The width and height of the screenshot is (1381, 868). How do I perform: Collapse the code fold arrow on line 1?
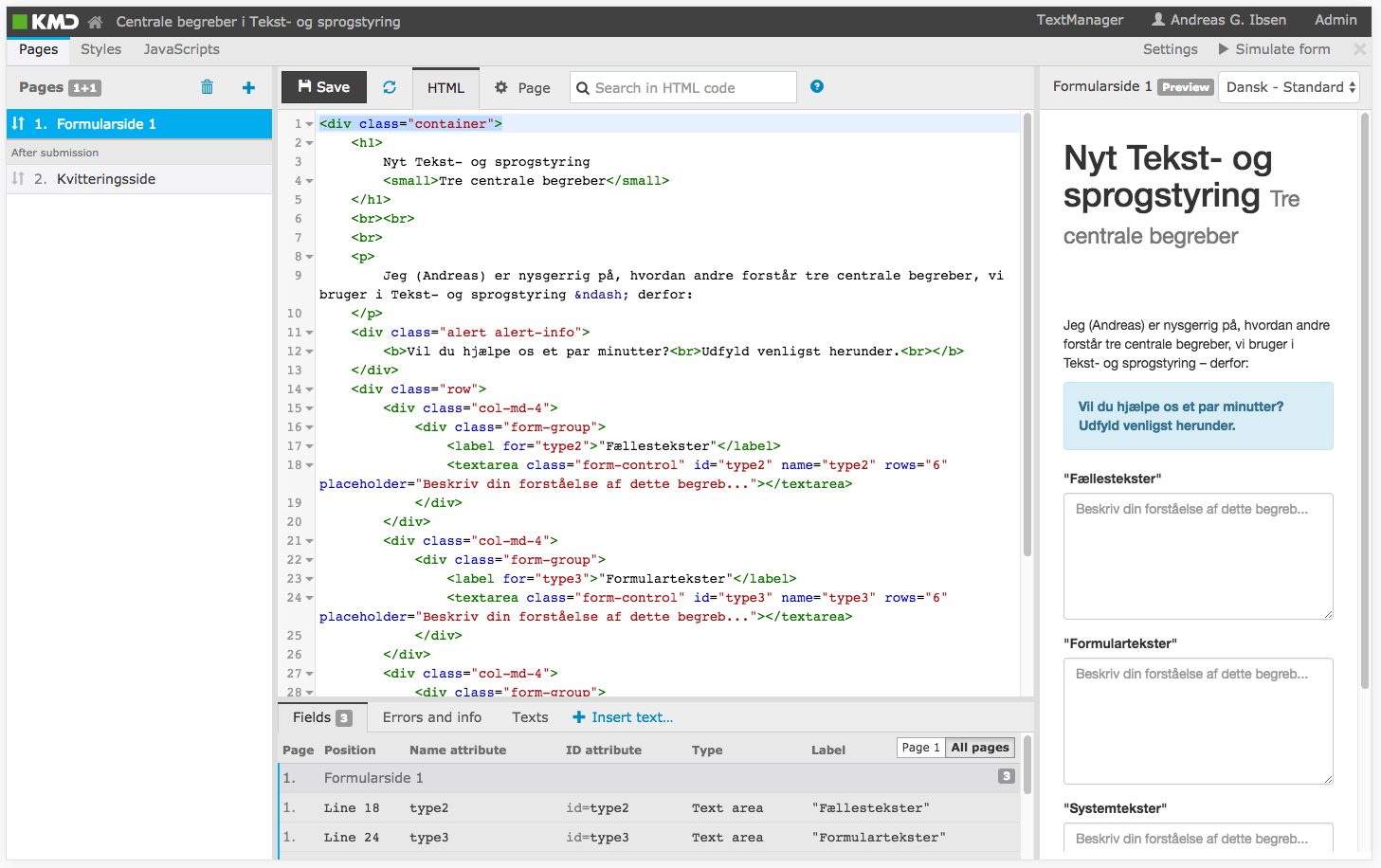click(x=308, y=123)
